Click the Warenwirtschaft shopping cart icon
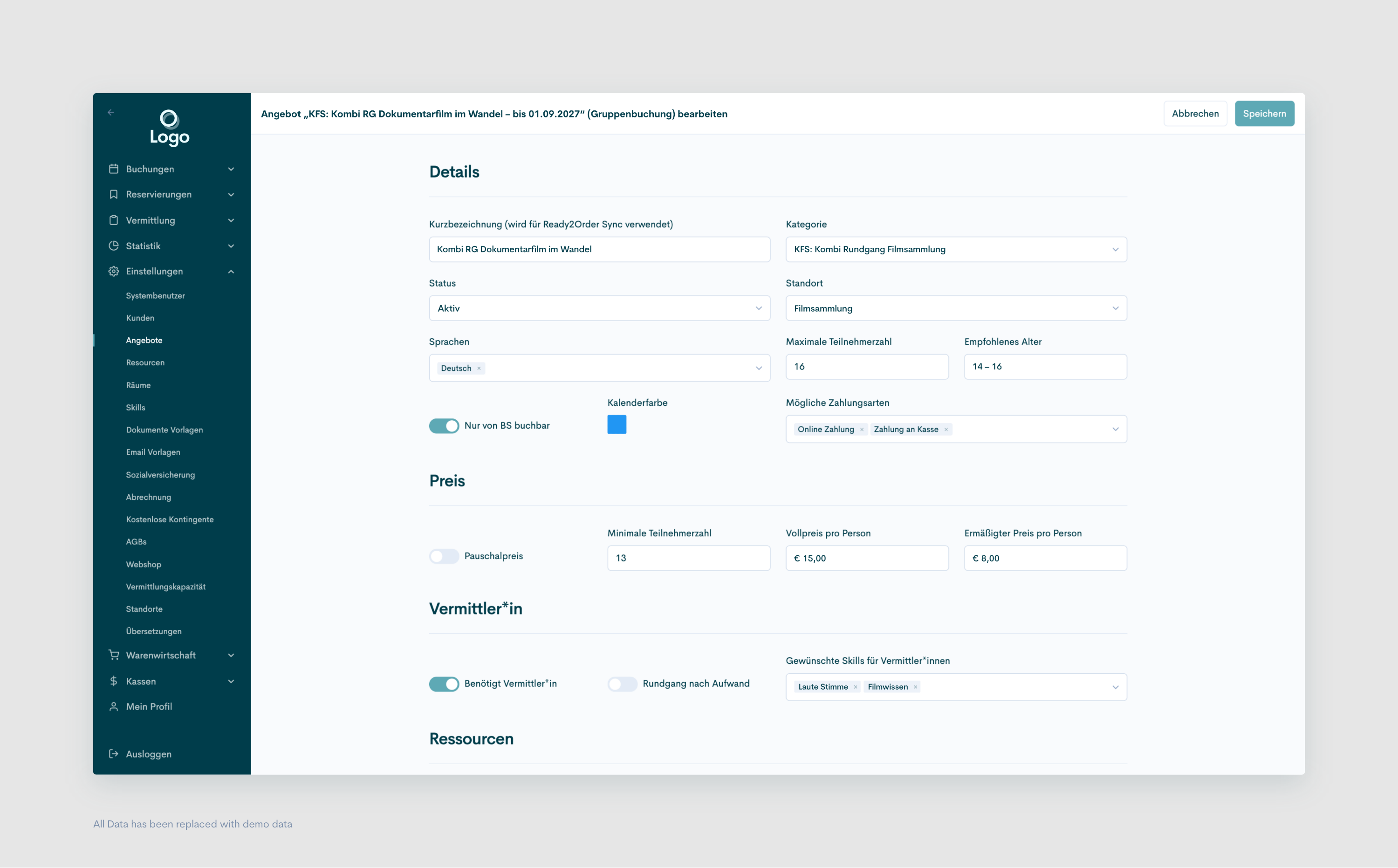1398x868 pixels. tap(114, 655)
